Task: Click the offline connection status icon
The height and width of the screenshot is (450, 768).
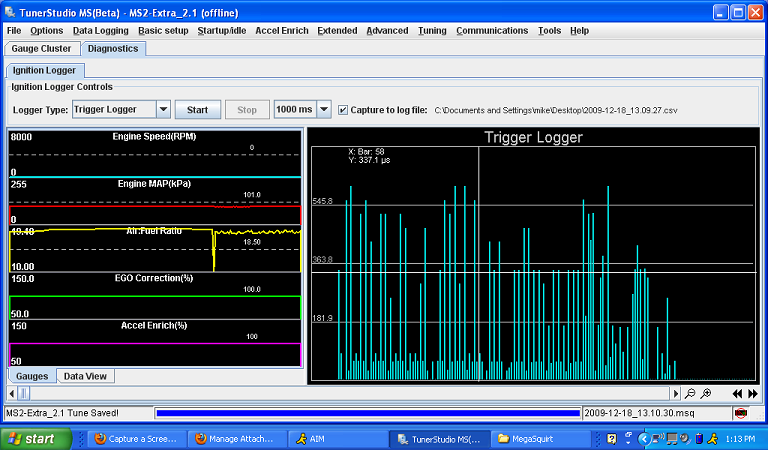Action: point(741,412)
